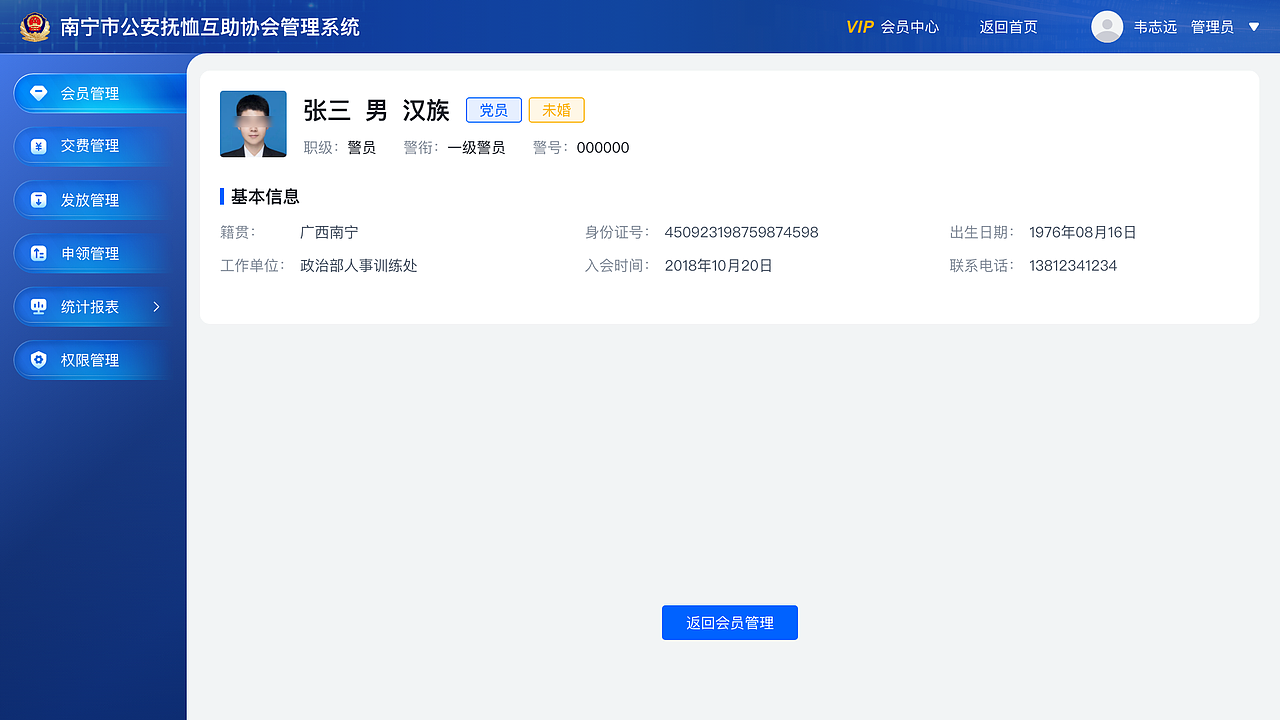The width and height of the screenshot is (1280, 720).
Task: Open 申领管理 using its icon
Action: point(38,253)
